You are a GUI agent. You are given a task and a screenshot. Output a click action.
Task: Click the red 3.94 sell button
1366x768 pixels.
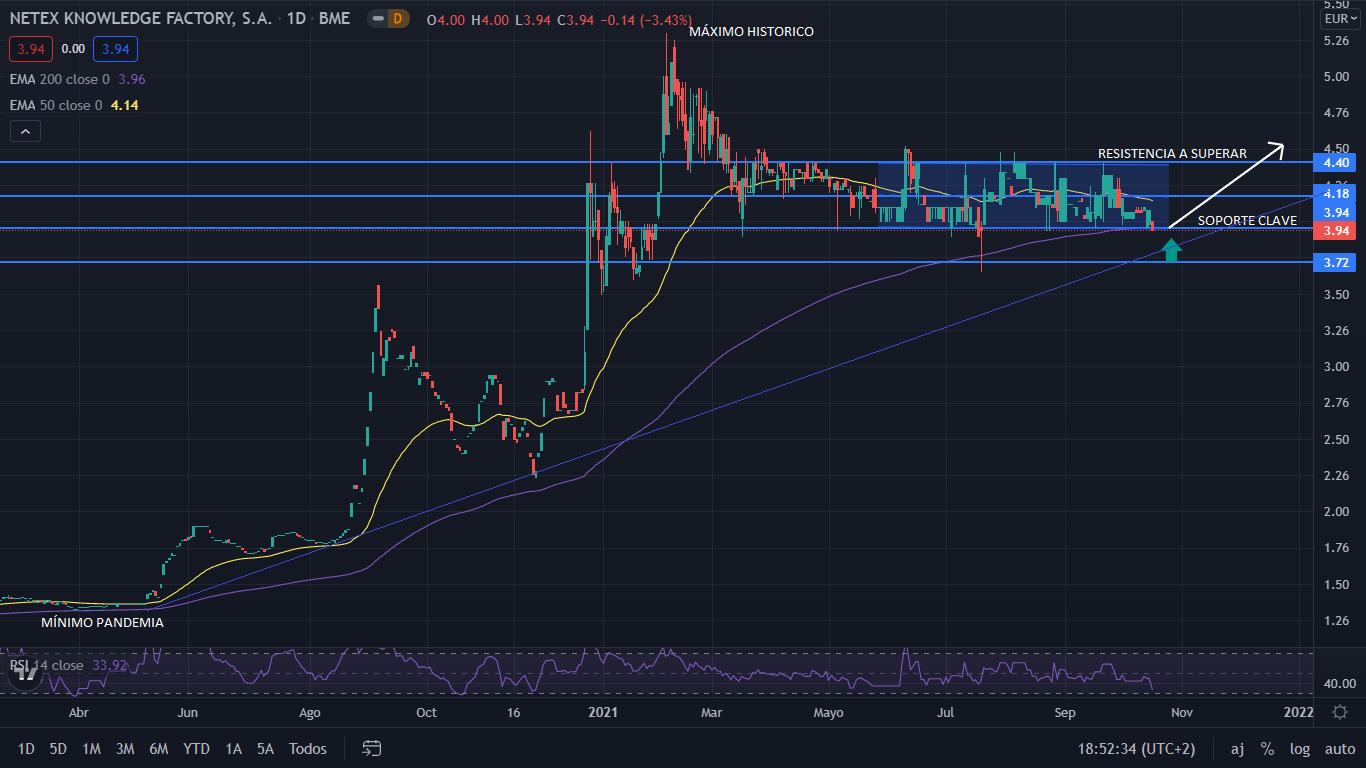31,48
